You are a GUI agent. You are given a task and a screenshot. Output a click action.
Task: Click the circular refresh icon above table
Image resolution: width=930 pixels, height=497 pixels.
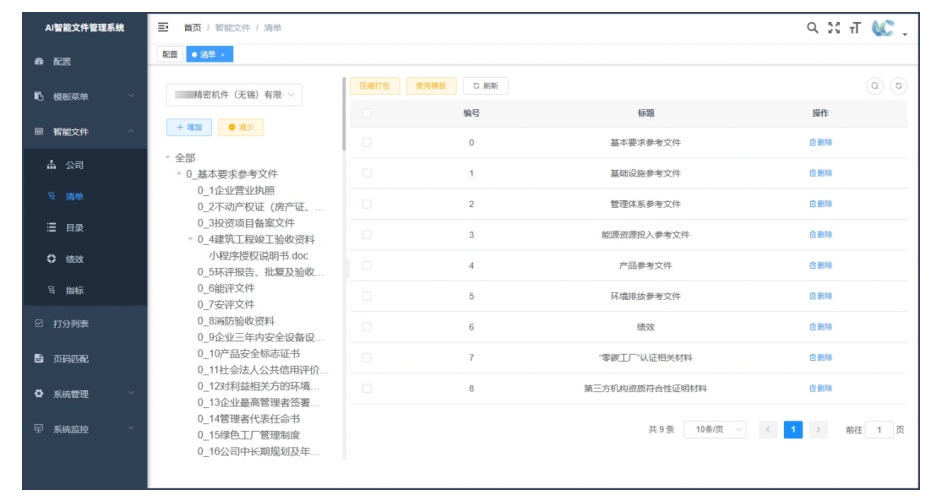898,87
